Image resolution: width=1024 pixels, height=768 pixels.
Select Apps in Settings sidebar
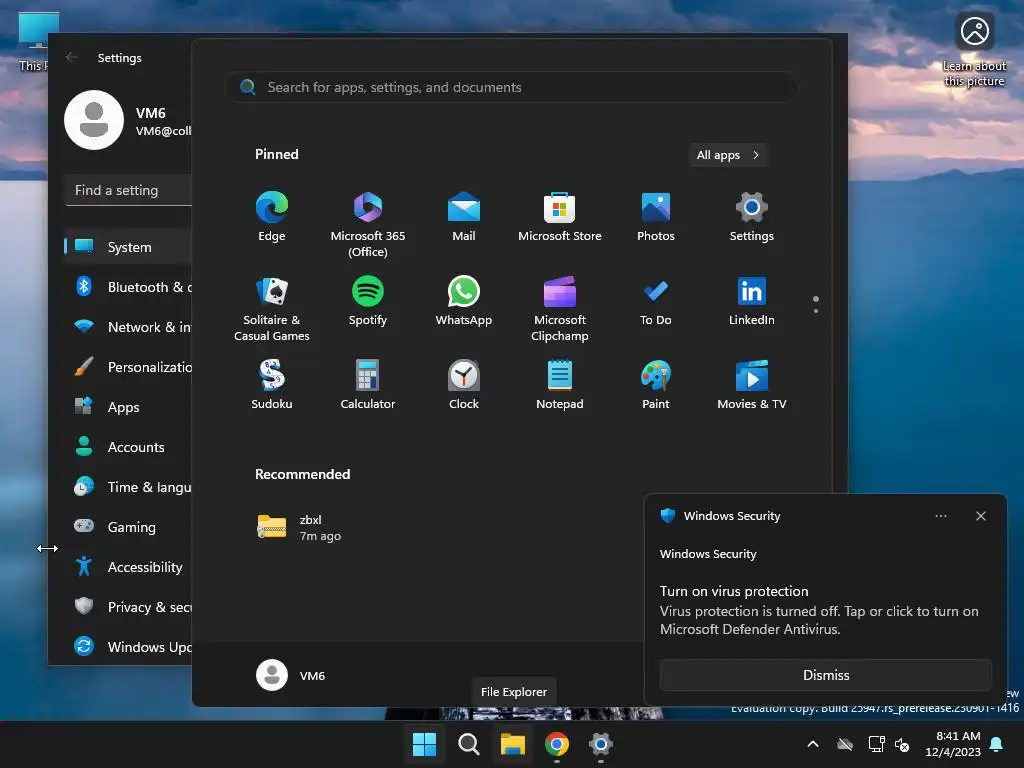[x=128, y=407]
